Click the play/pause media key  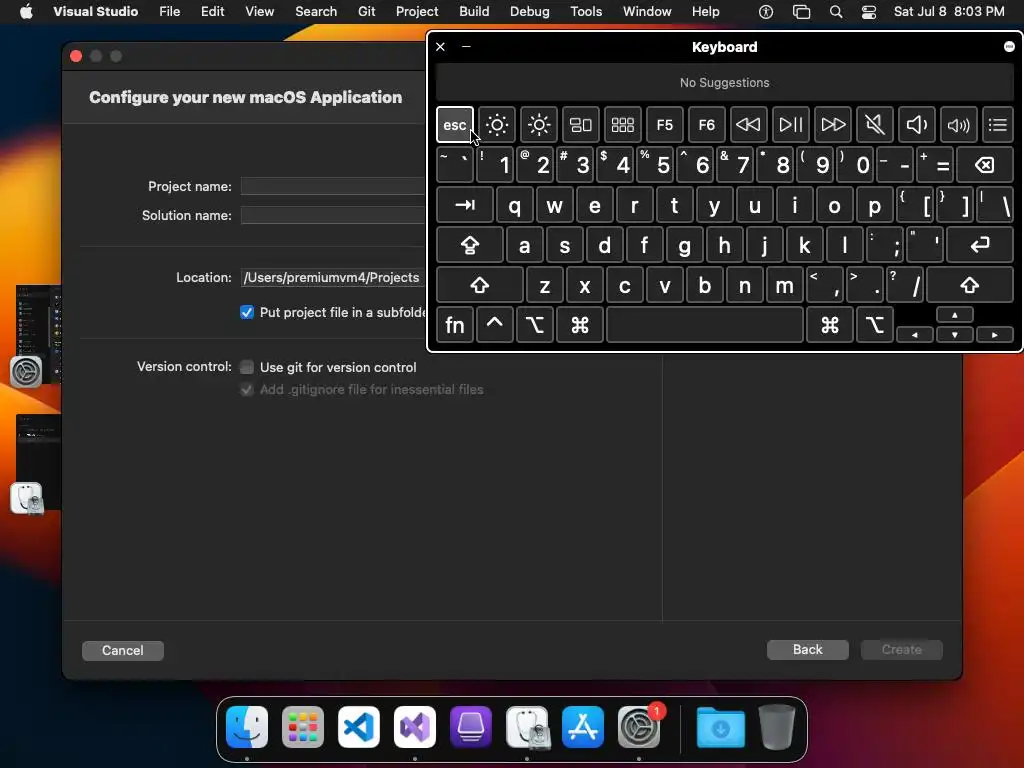[x=791, y=125]
